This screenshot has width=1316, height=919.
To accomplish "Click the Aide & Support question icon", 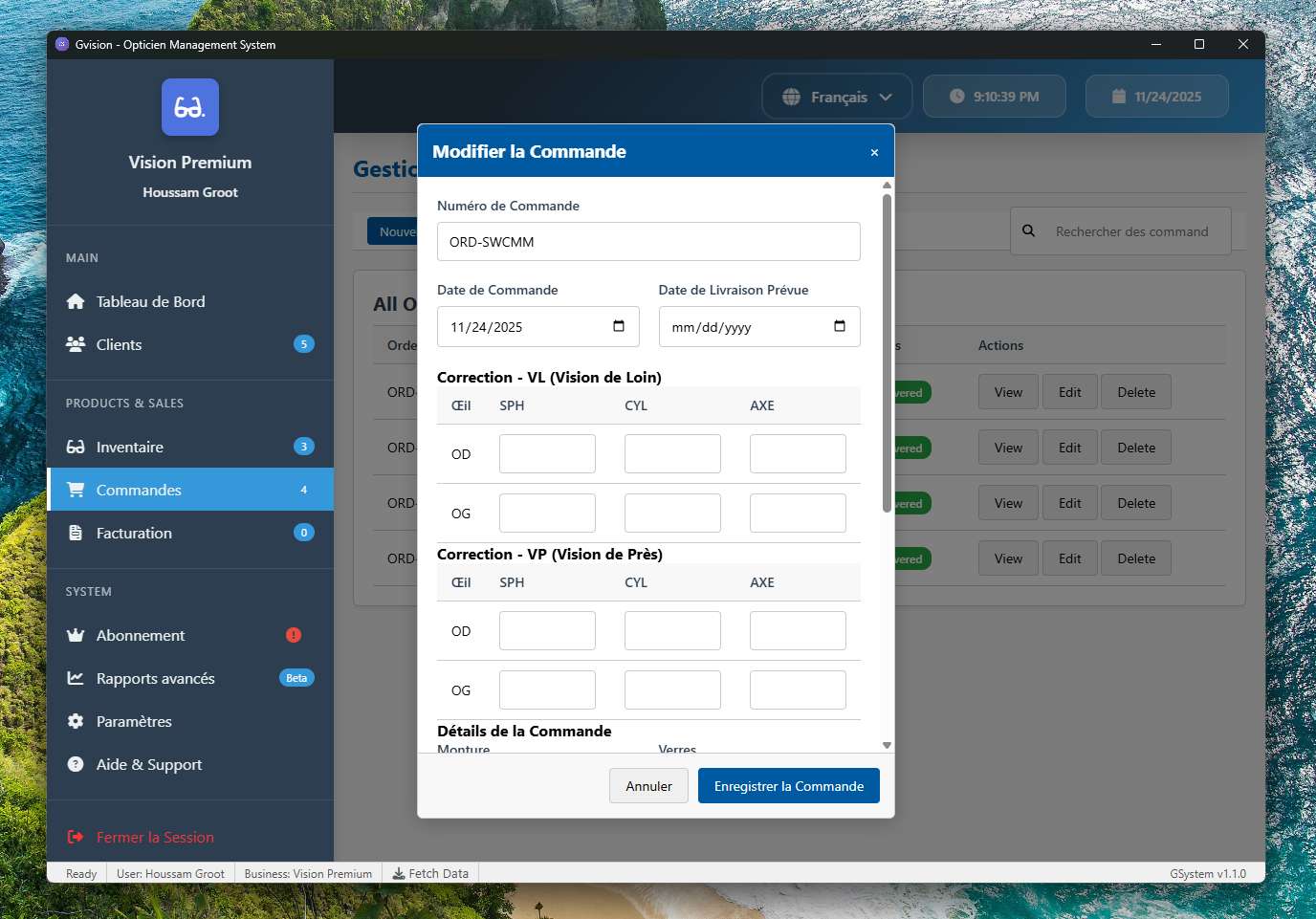I will 76,764.
